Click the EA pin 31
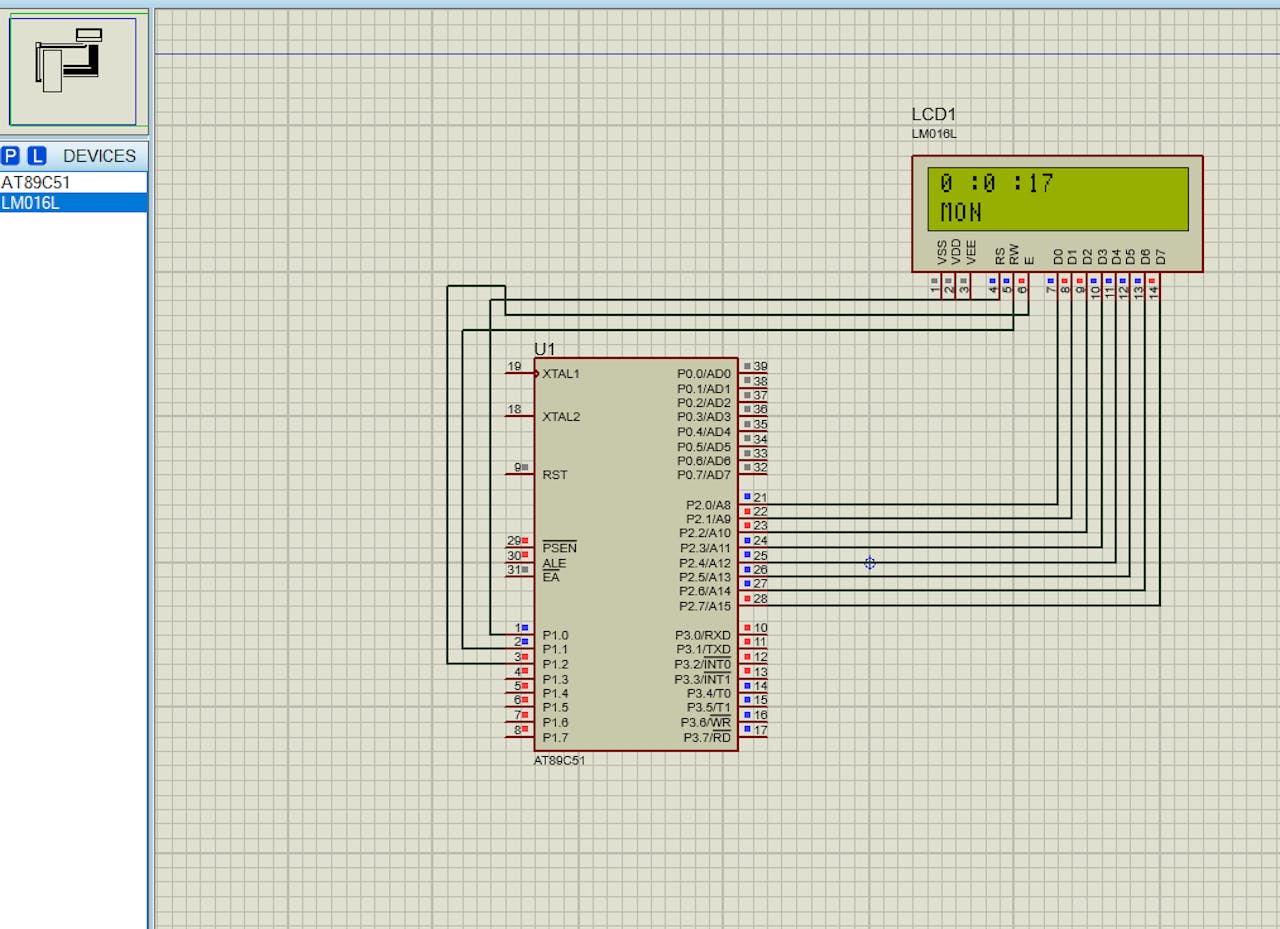Viewport: 1280px width, 929px height. [x=520, y=576]
